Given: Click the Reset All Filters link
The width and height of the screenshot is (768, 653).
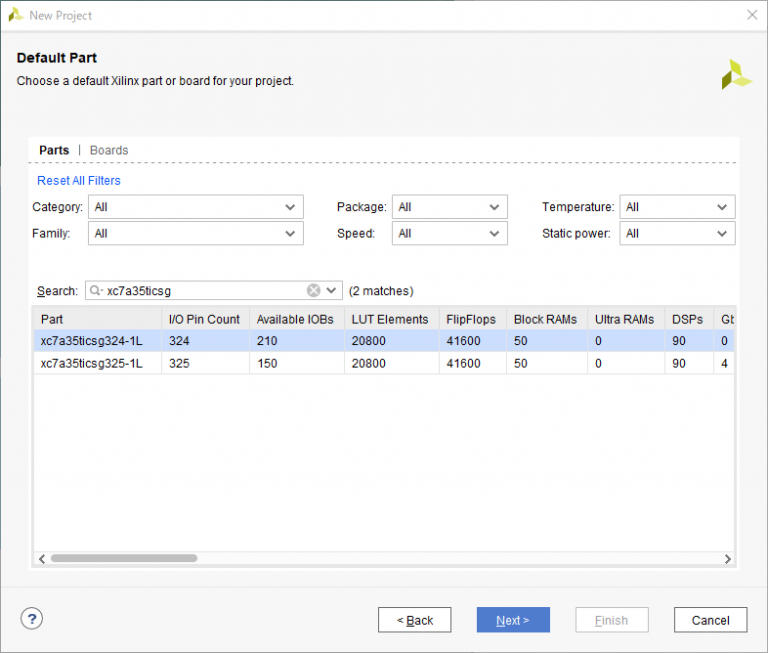Looking at the screenshot, I should (x=79, y=181).
